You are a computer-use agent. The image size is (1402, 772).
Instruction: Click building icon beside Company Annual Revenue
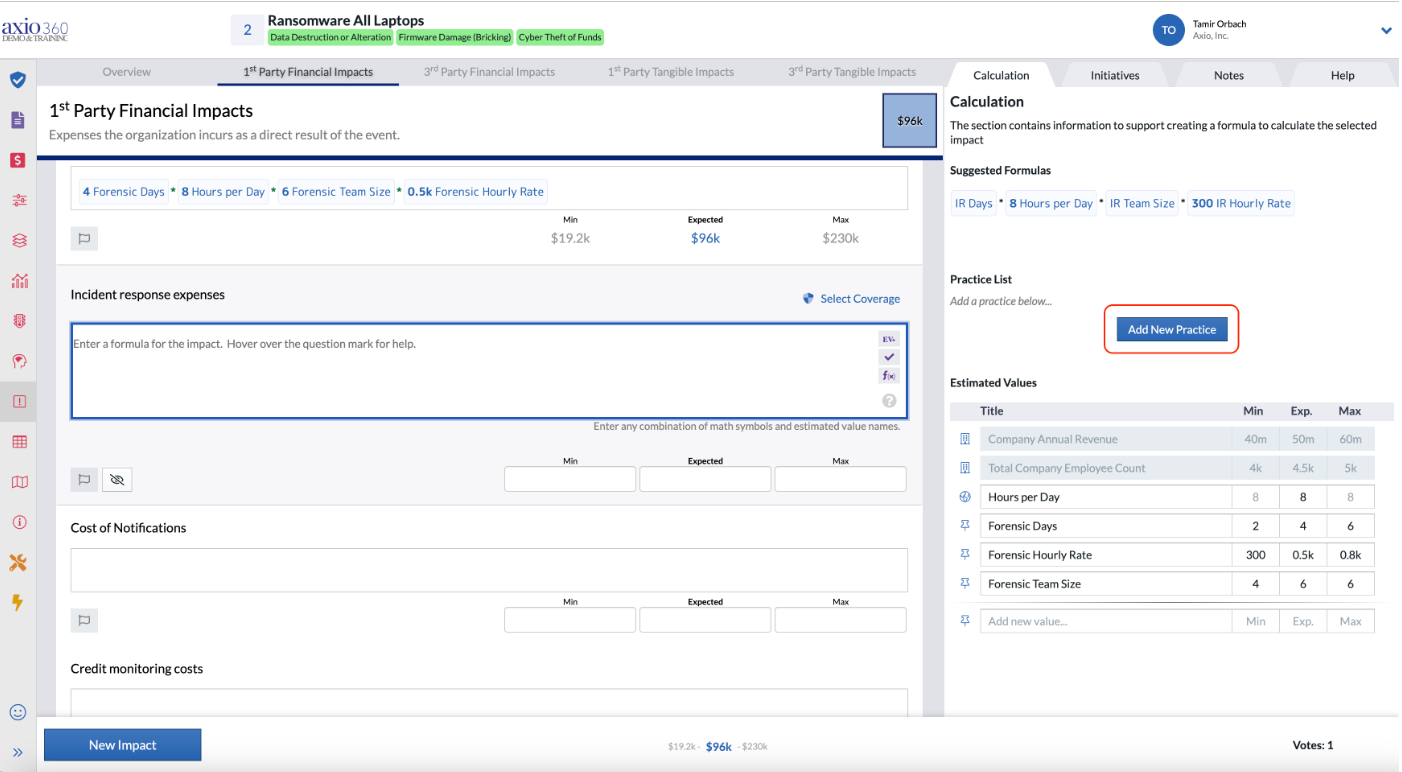[x=965, y=439]
